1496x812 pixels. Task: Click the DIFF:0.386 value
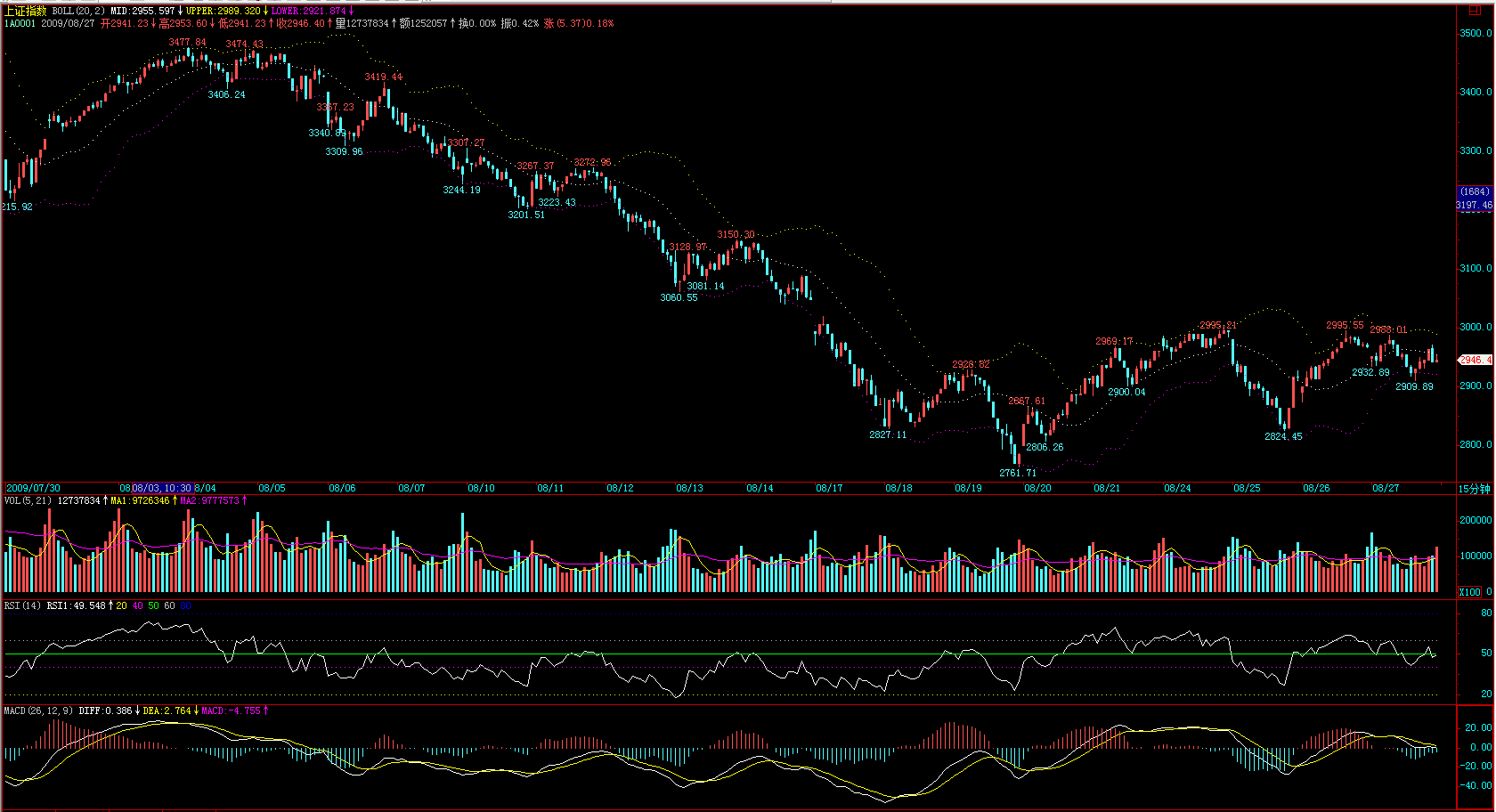pos(105,710)
